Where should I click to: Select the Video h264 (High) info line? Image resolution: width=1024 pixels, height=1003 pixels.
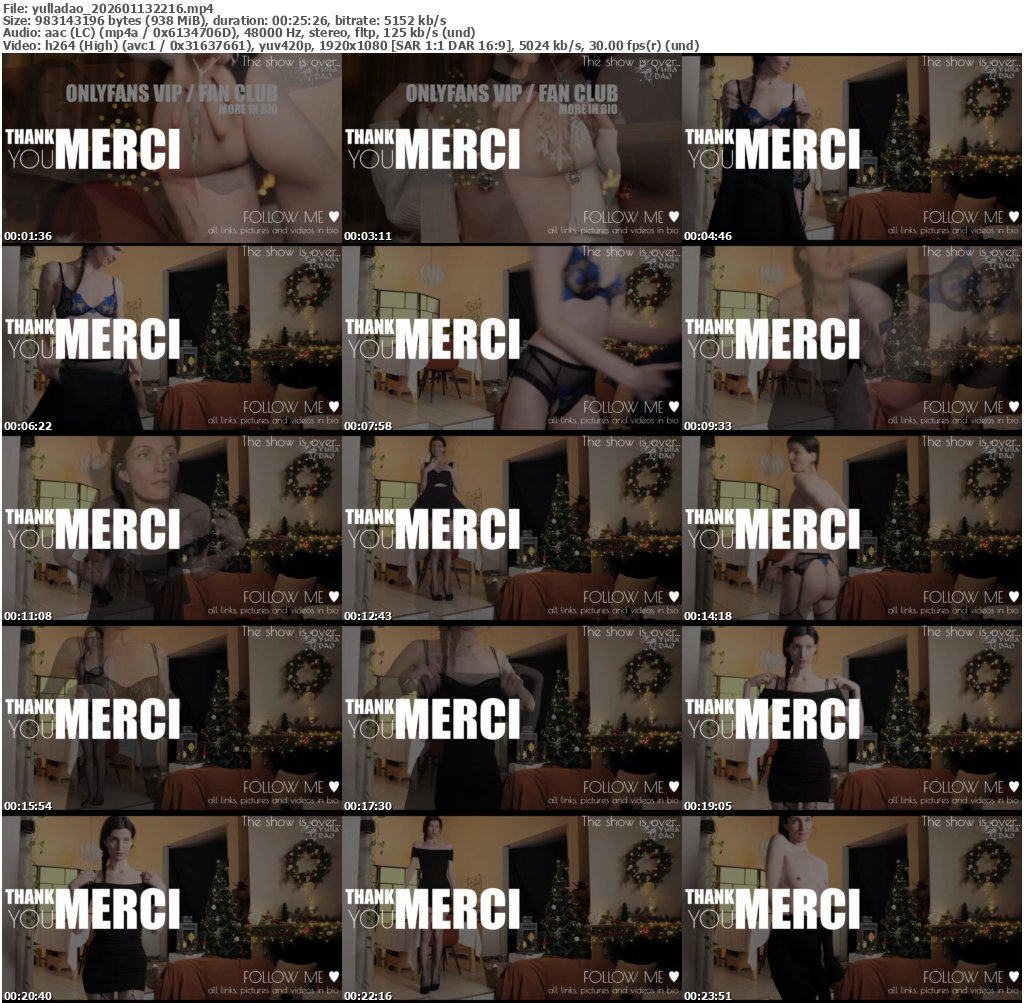351,45
